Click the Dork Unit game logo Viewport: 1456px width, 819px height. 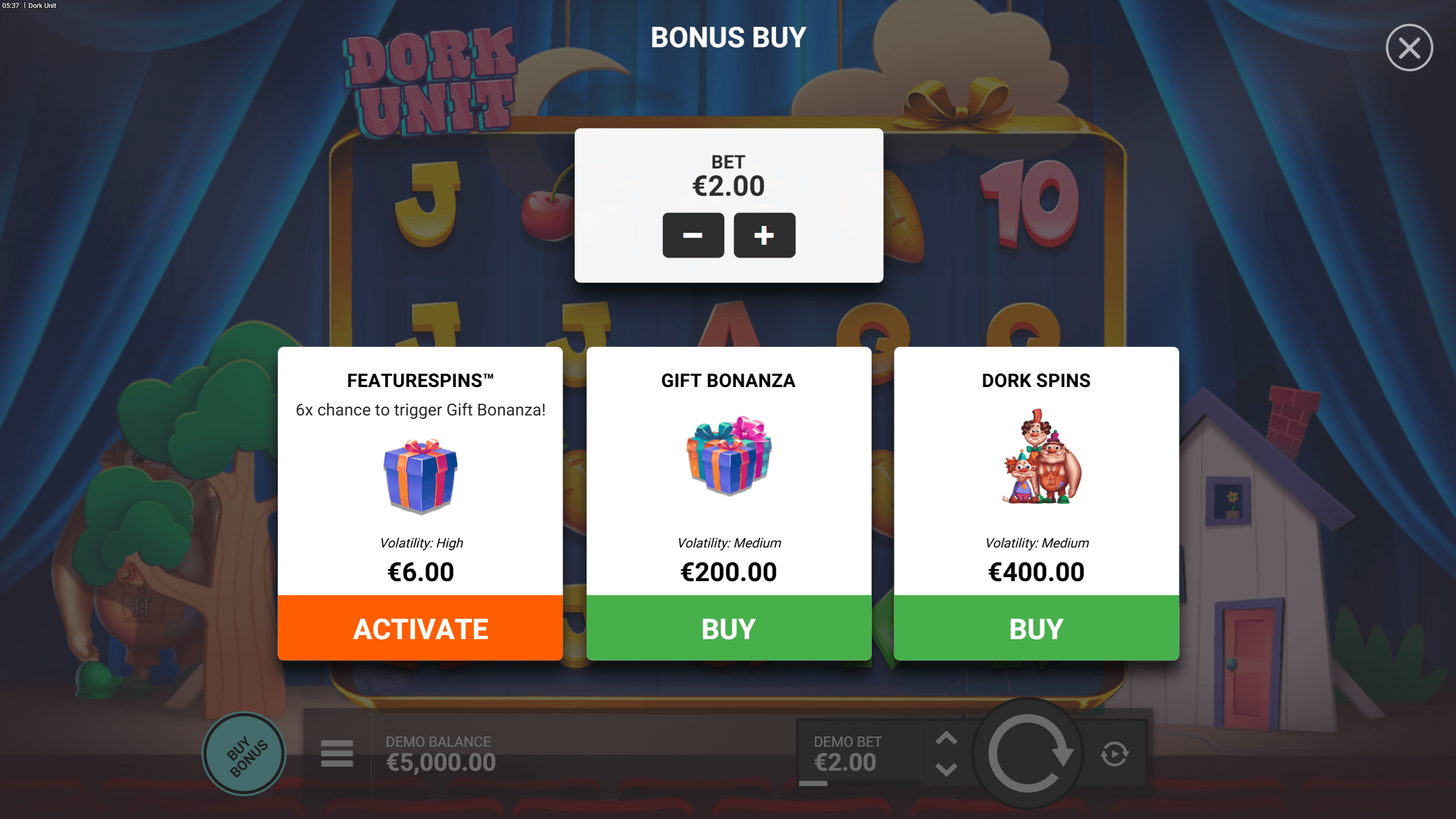pyautogui.click(x=431, y=83)
